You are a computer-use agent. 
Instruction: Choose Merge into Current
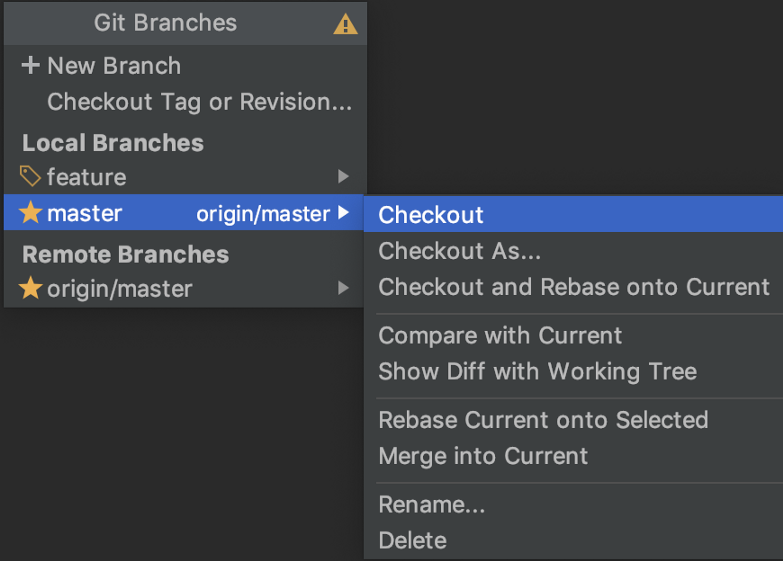pos(483,456)
